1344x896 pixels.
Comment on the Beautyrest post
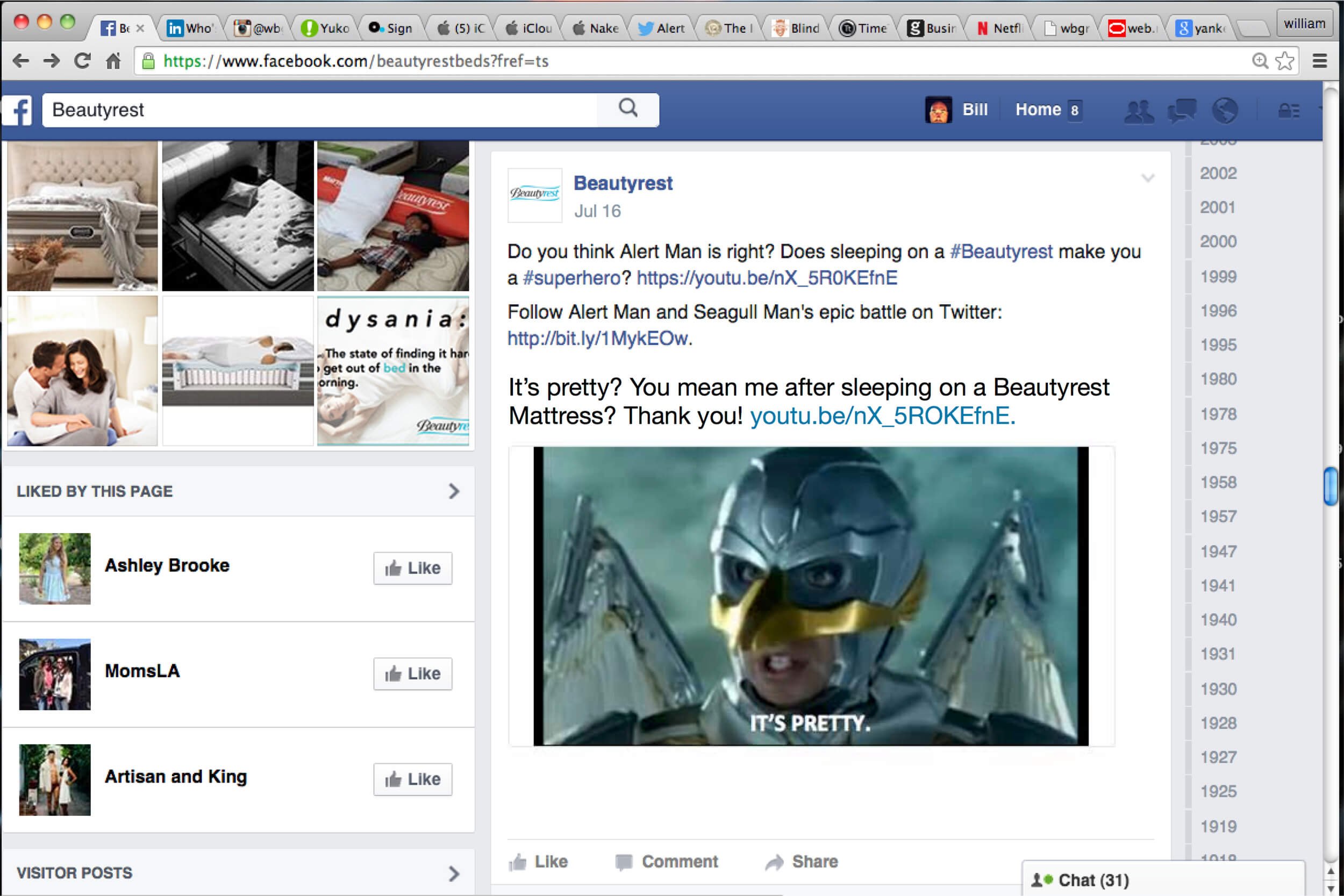click(x=667, y=862)
